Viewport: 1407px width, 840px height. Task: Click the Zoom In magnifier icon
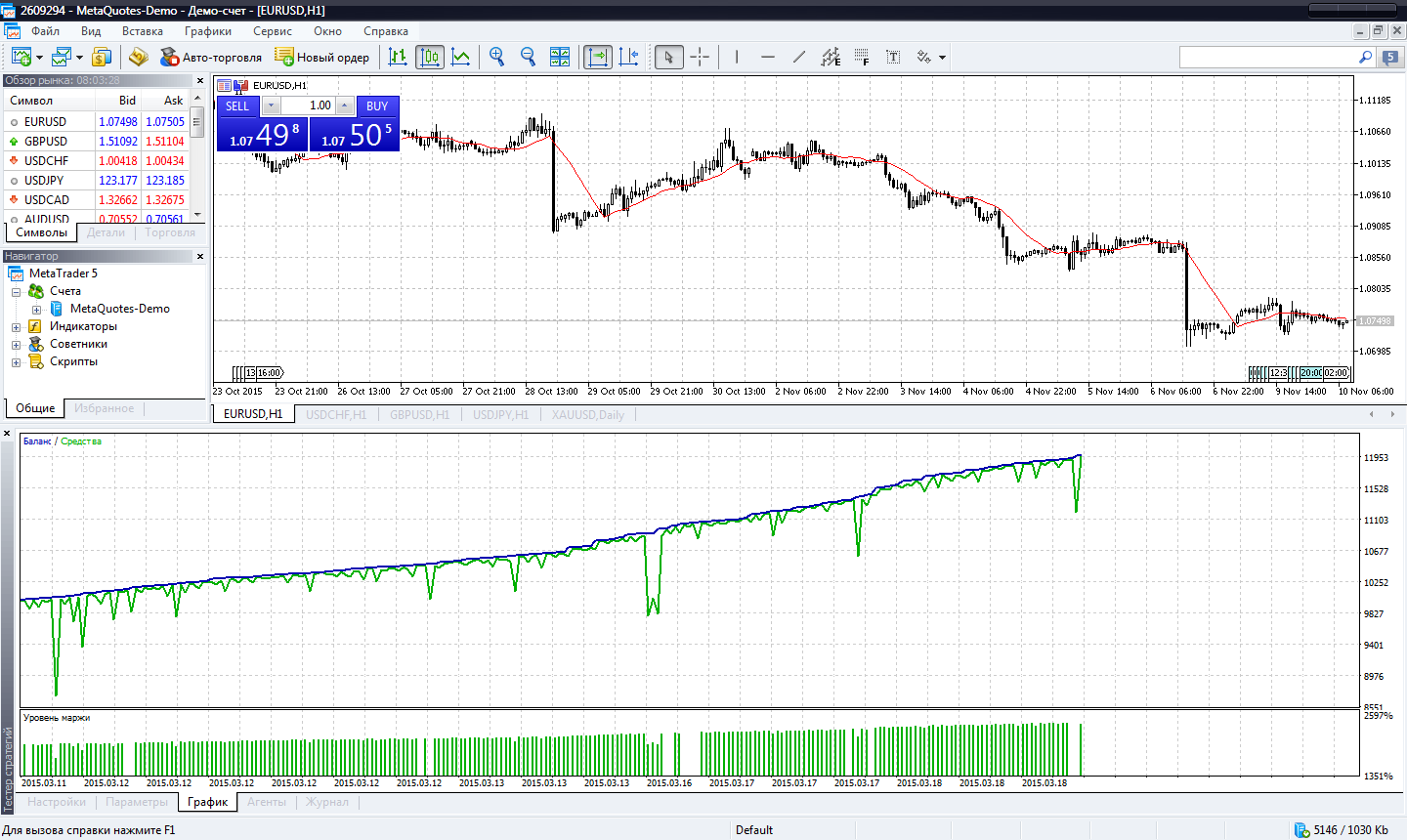[x=496, y=57]
